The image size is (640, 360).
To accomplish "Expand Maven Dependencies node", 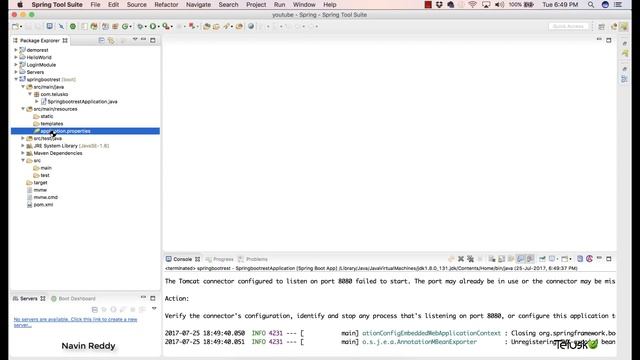I will pyautogui.click(x=23, y=153).
